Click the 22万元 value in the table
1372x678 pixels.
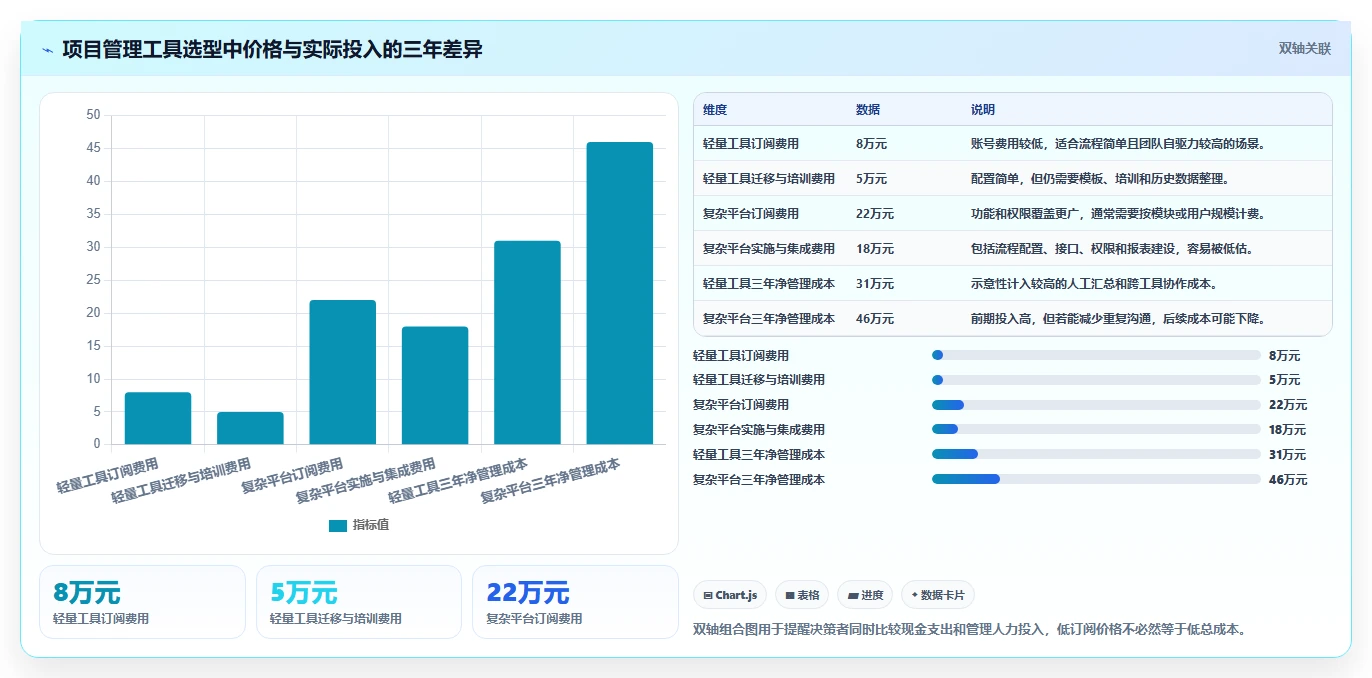pyautogui.click(x=875, y=214)
